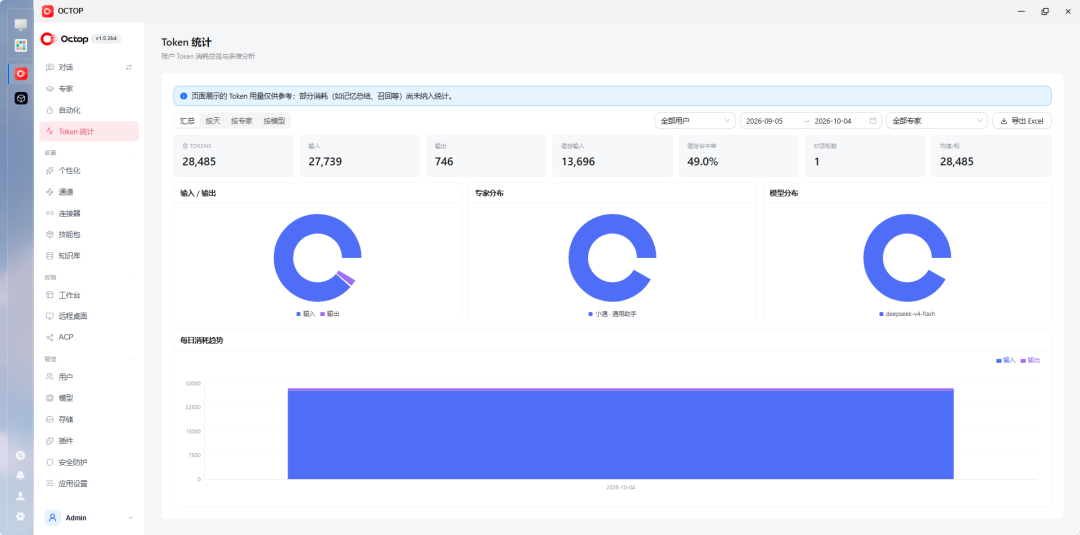
Task: Open 自动化 automation timer icon
Action: 49,110
